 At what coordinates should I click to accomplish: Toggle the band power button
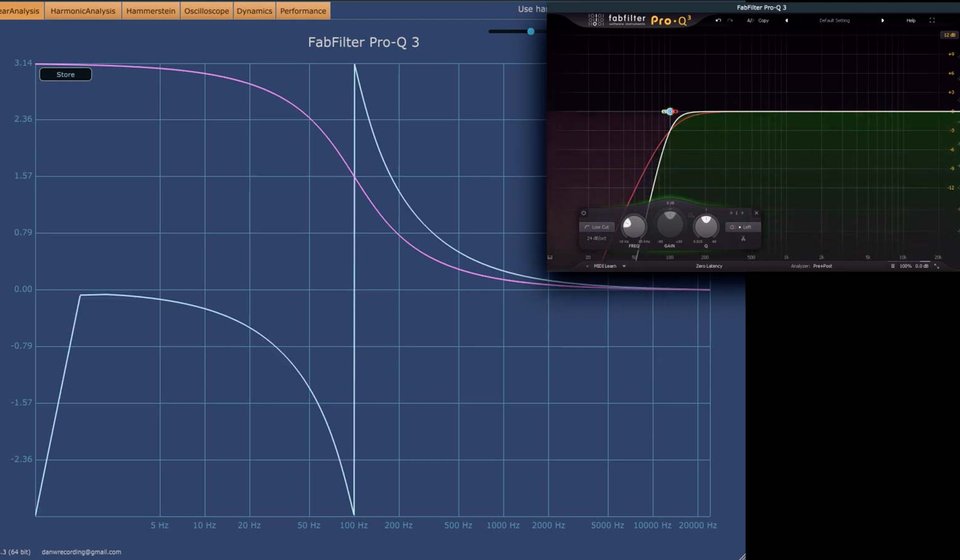point(583,213)
